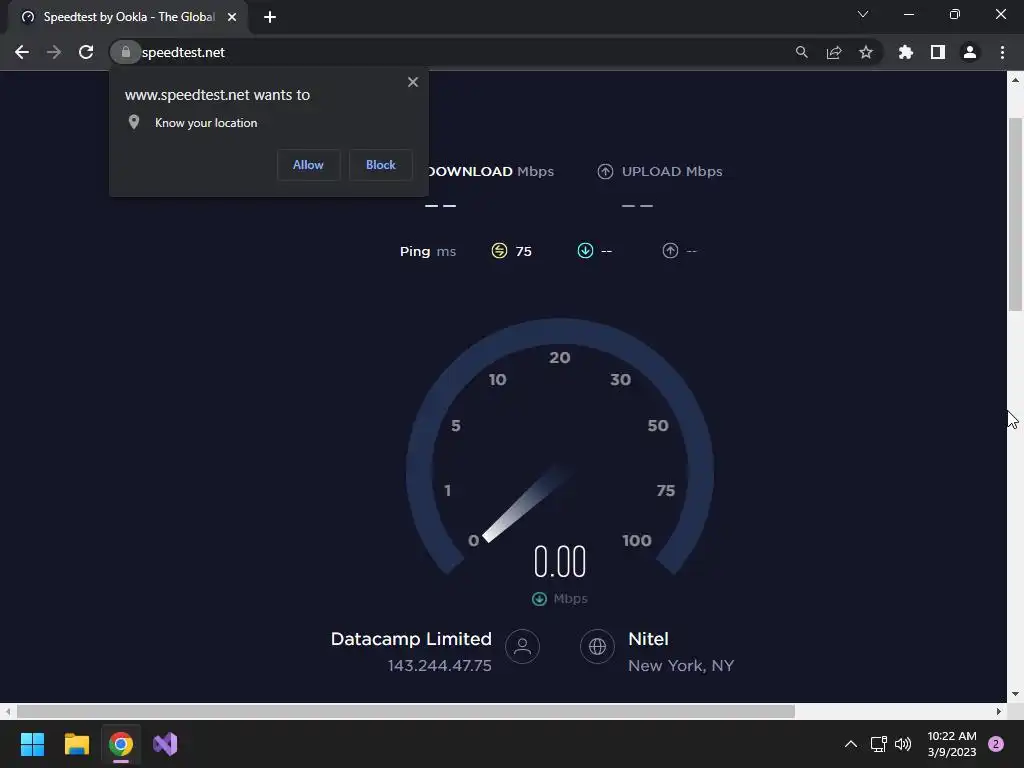
Task: Click the IP address 143.244.47.75
Action: click(440, 665)
